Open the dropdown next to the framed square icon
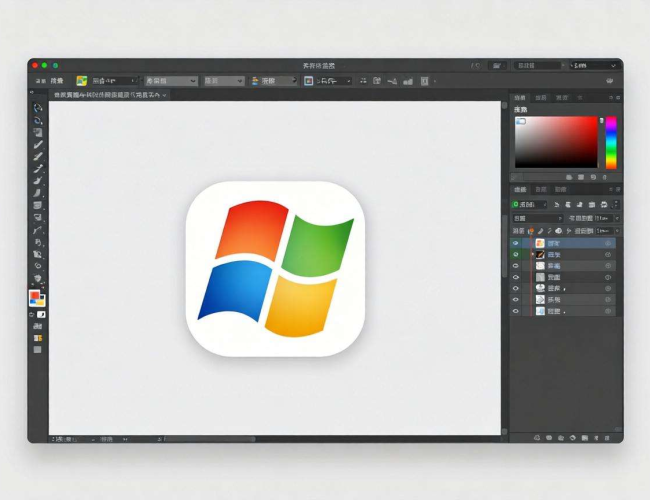The height and width of the screenshot is (500, 650). point(334,81)
